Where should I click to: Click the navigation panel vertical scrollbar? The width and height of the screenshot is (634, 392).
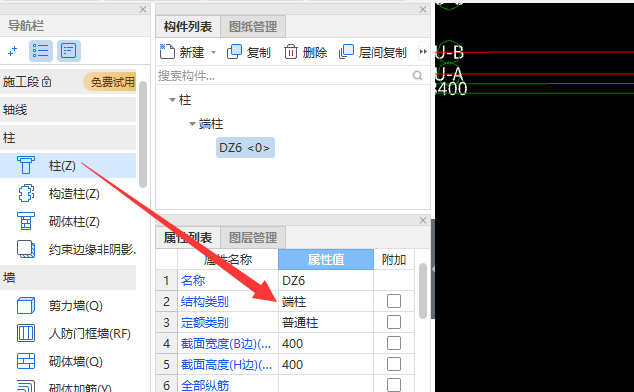(x=143, y=134)
